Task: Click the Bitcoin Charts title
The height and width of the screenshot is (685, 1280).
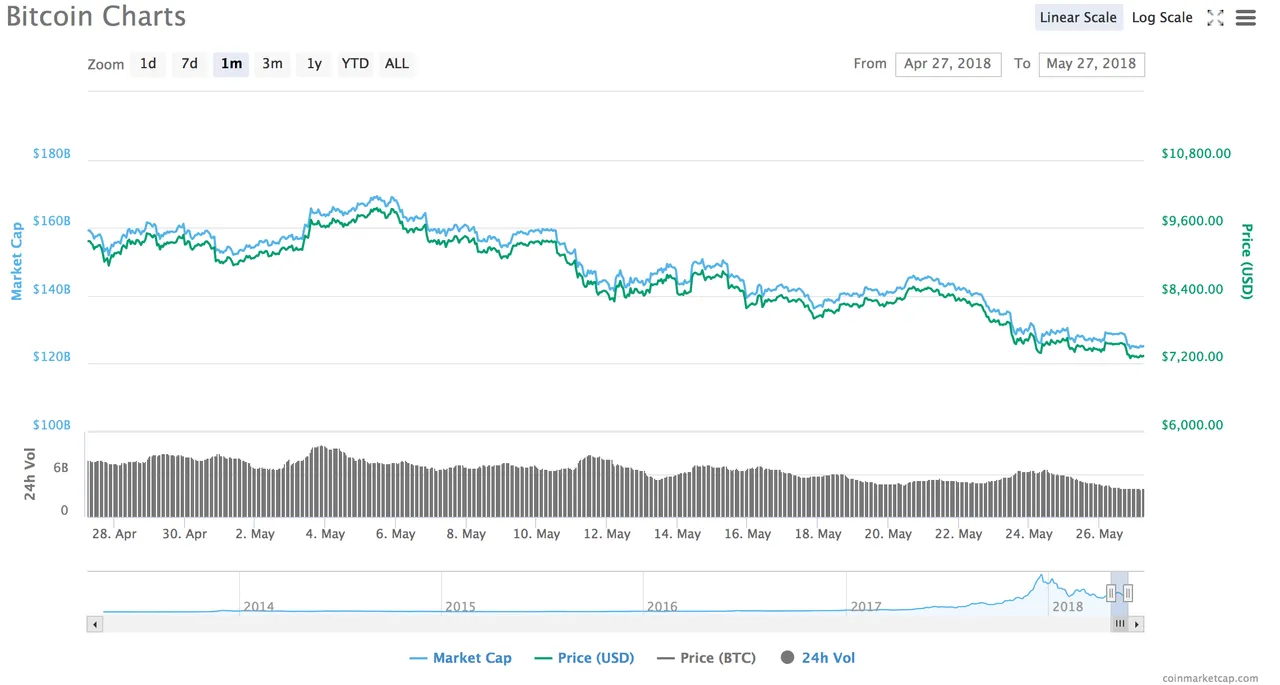Action: 96,17
